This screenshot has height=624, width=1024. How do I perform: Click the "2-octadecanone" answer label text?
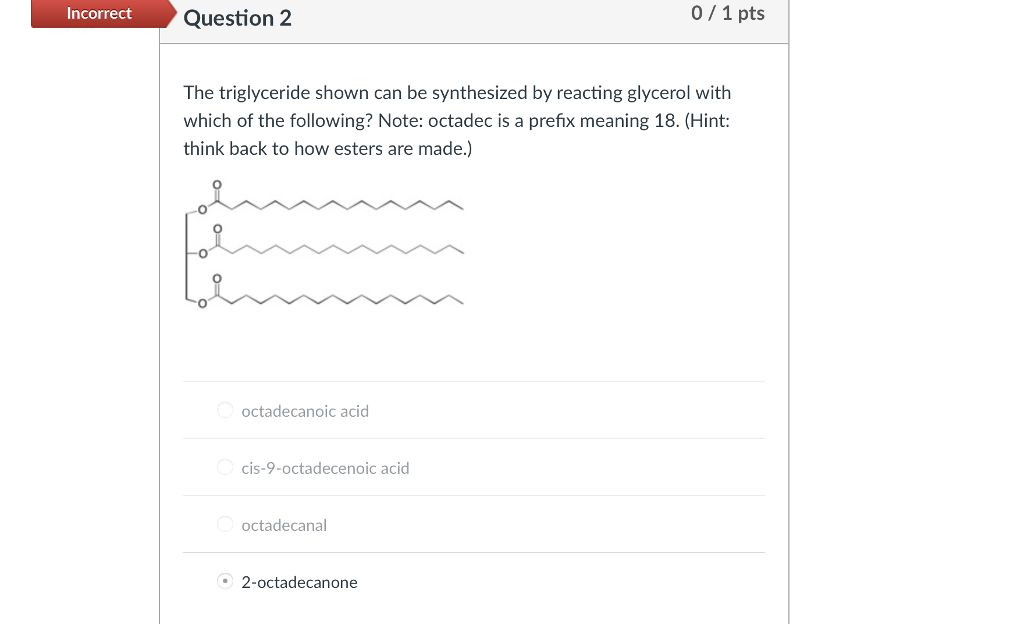(x=299, y=582)
